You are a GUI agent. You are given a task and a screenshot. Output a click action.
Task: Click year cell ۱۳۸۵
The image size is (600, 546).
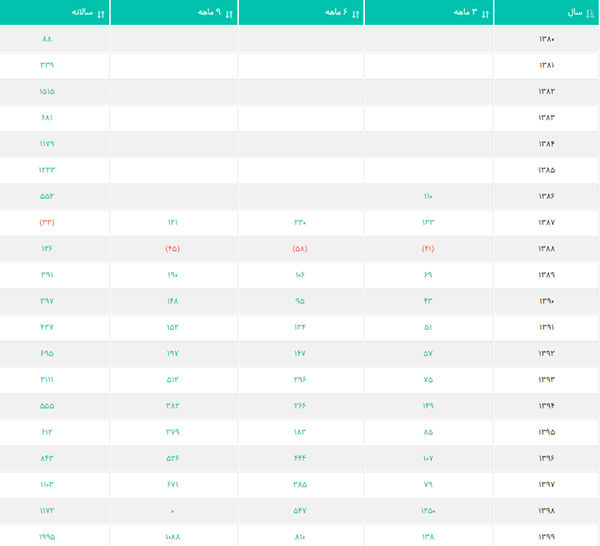[x=546, y=170]
